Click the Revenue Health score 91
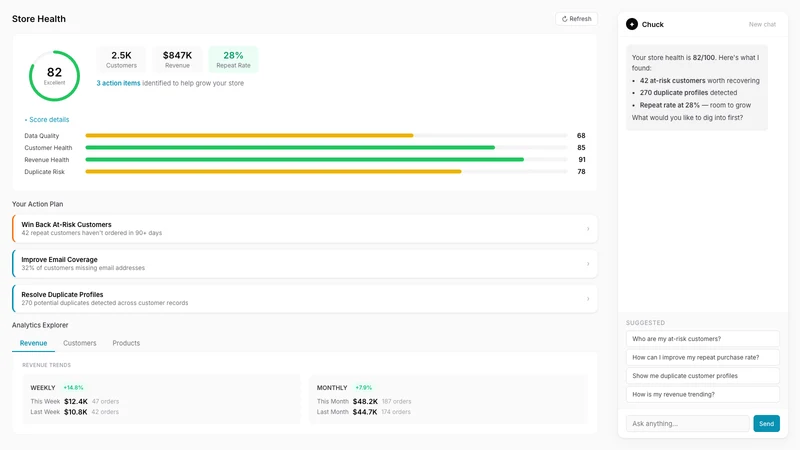 point(582,160)
